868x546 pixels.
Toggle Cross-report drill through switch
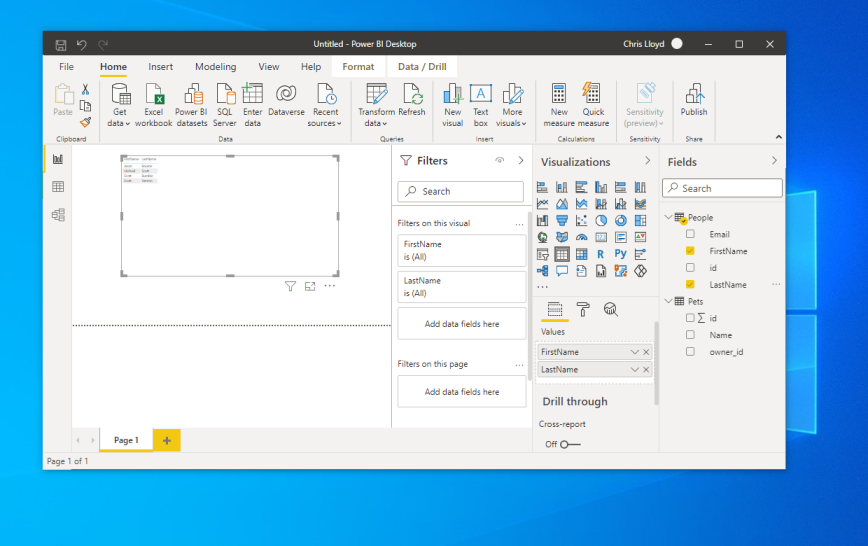point(570,444)
